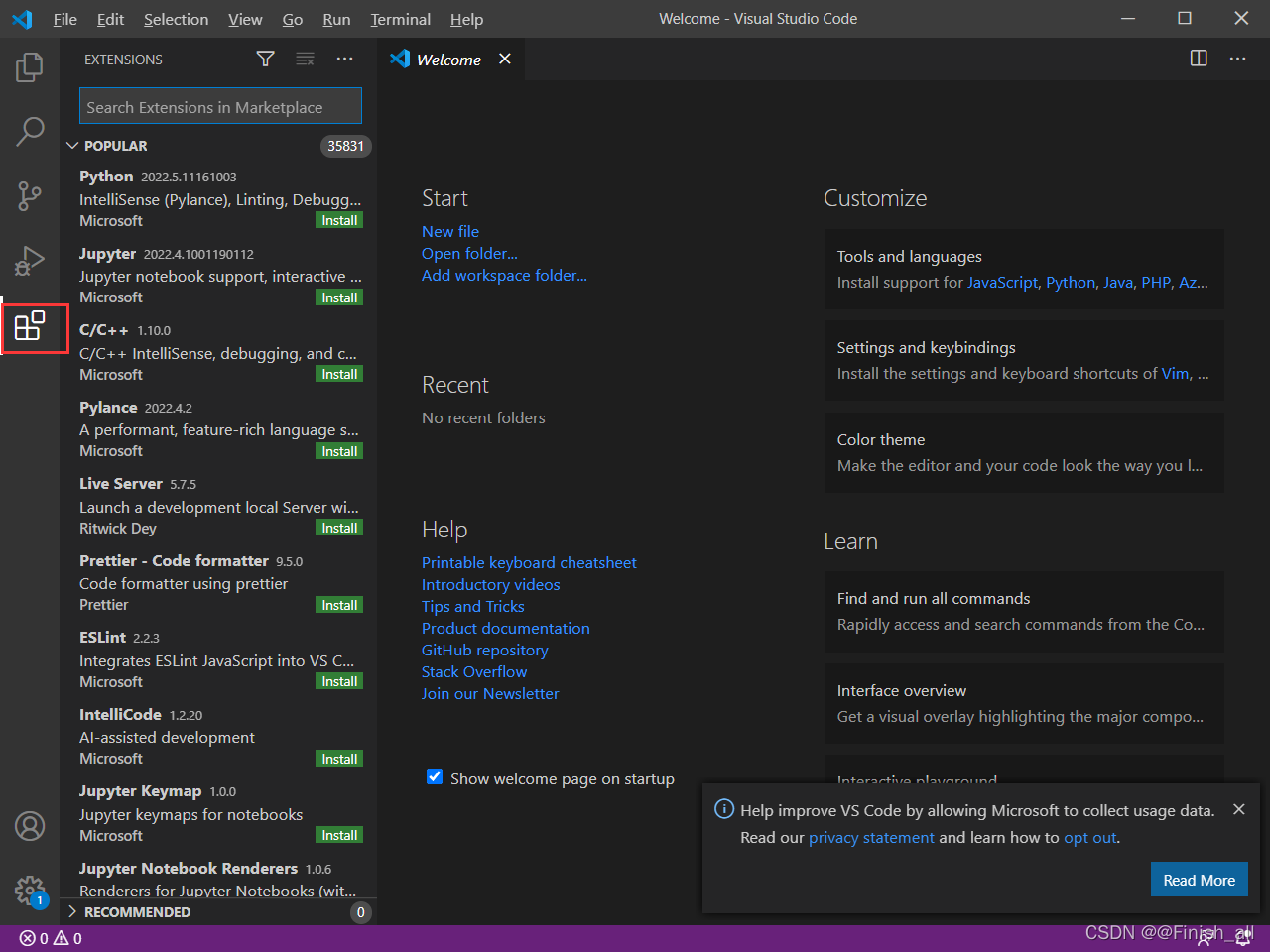The width and height of the screenshot is (1270, 952).
Task: Click Read More in the notification
Action: (x=1199, y=880)
